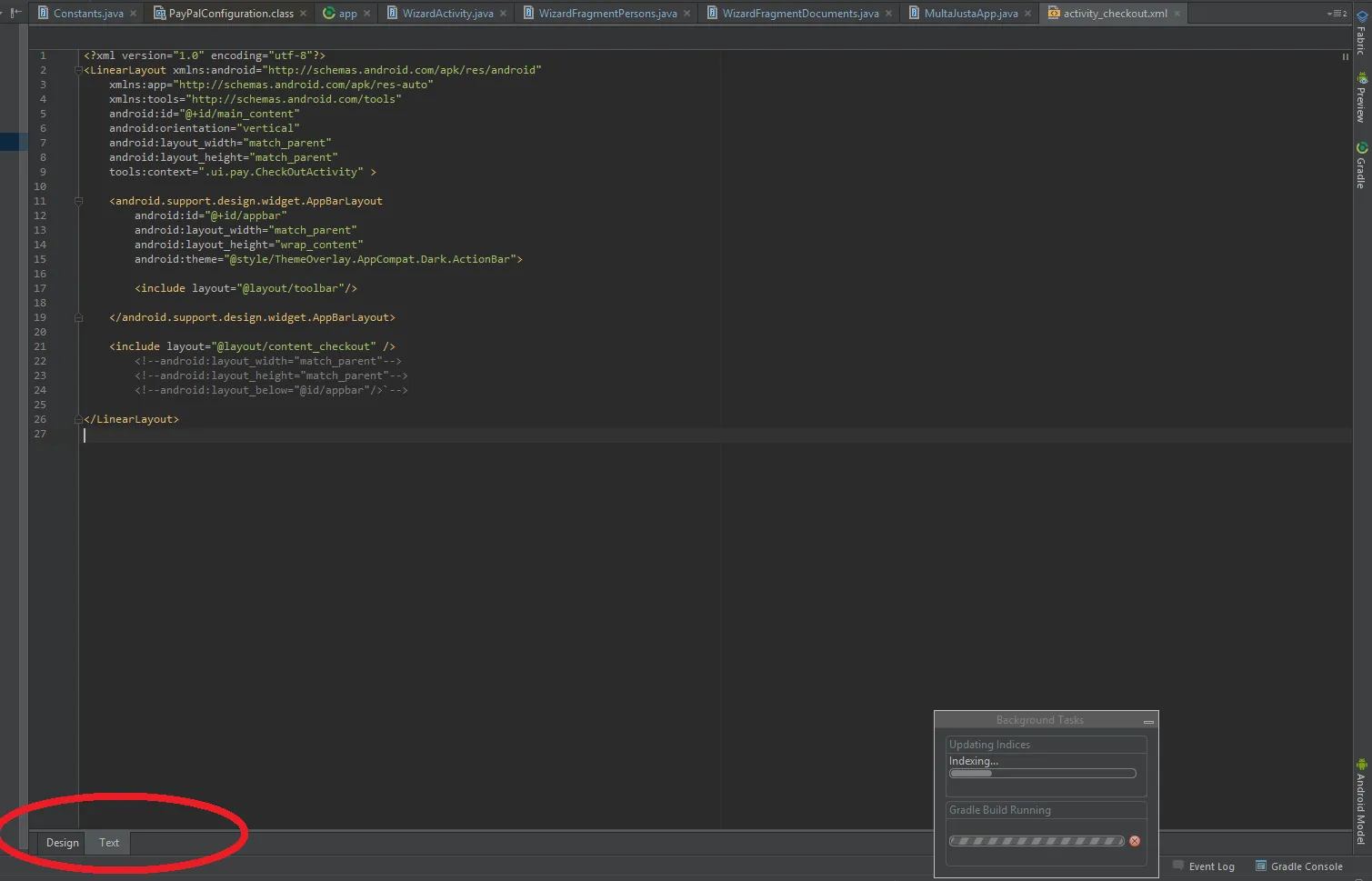Click the Indexing progress bar
This screenshot has height=881, width=1372.
click(1042, 774)
